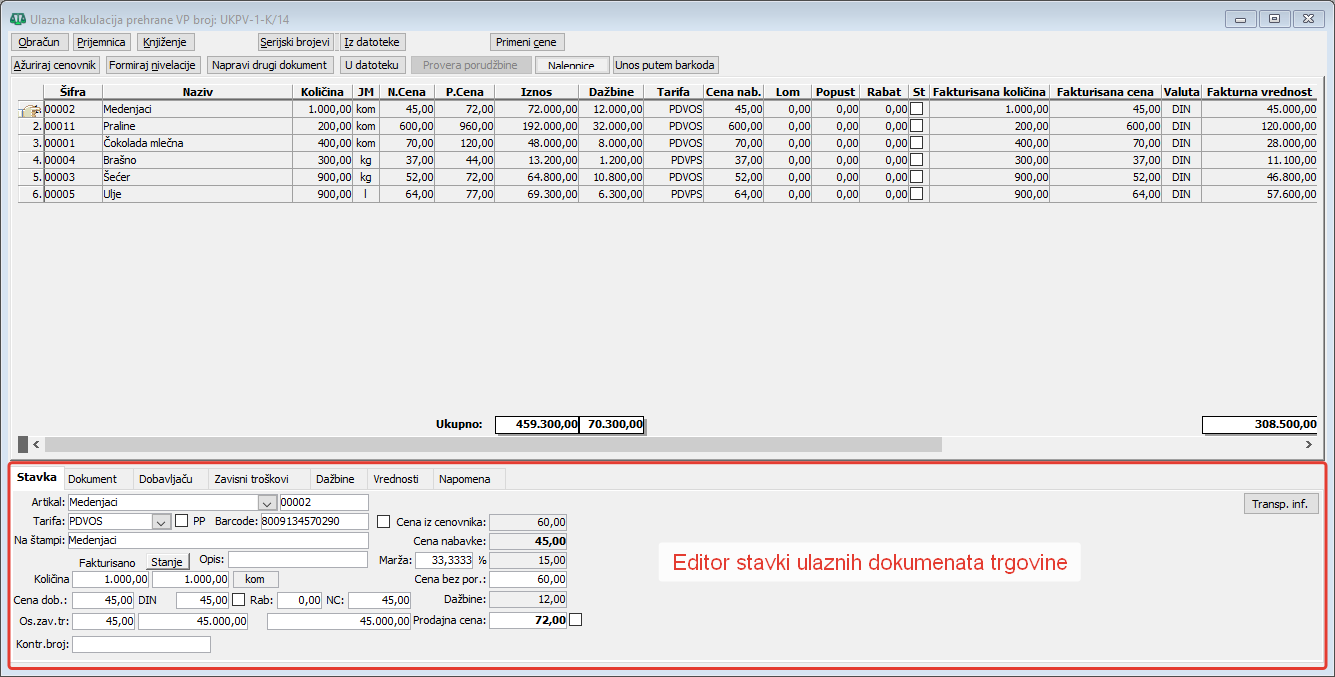The image size is (1335, 677).
Task: Click into the Kontr.broj input field
Action: [141, 644]
